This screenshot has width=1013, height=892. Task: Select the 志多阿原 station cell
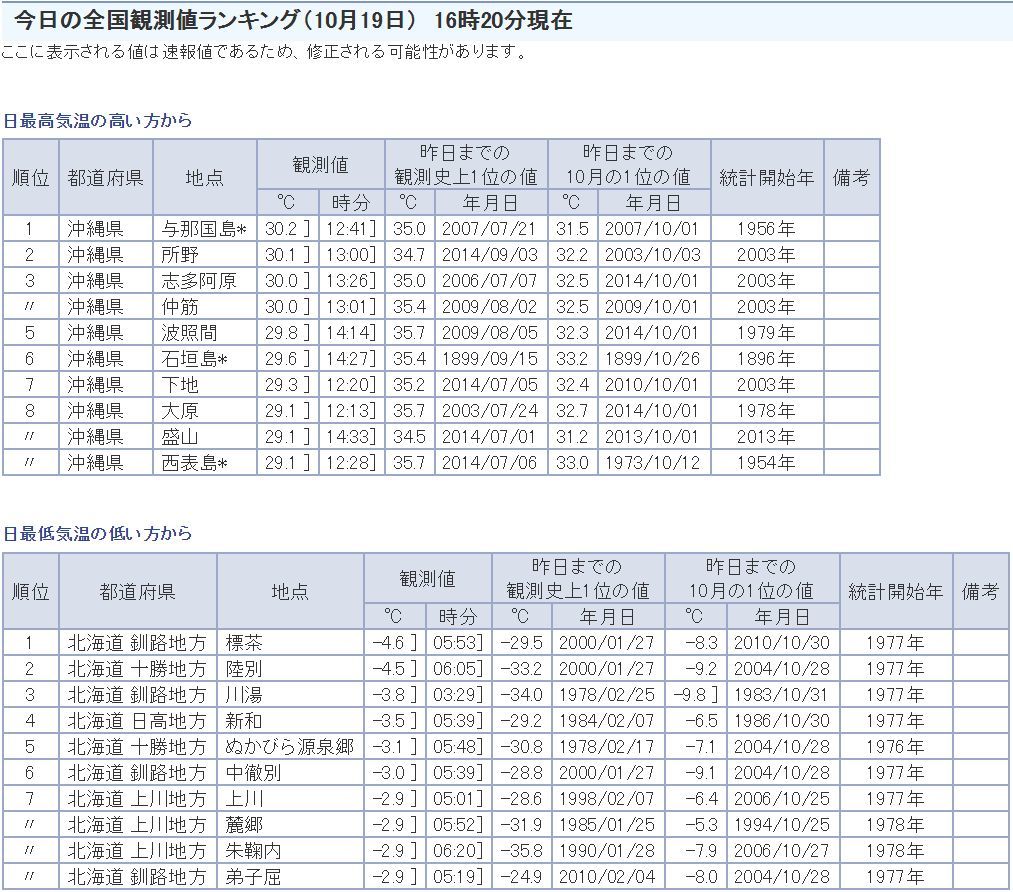pyautogui.click(x=205, y=280)
